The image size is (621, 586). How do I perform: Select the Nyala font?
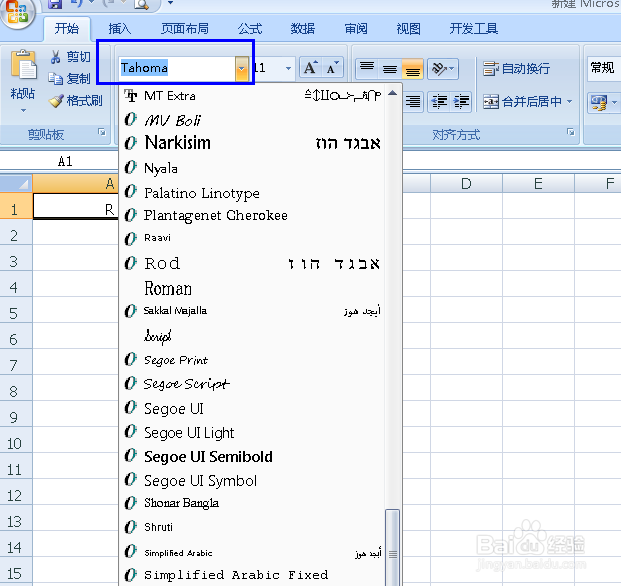252,168
